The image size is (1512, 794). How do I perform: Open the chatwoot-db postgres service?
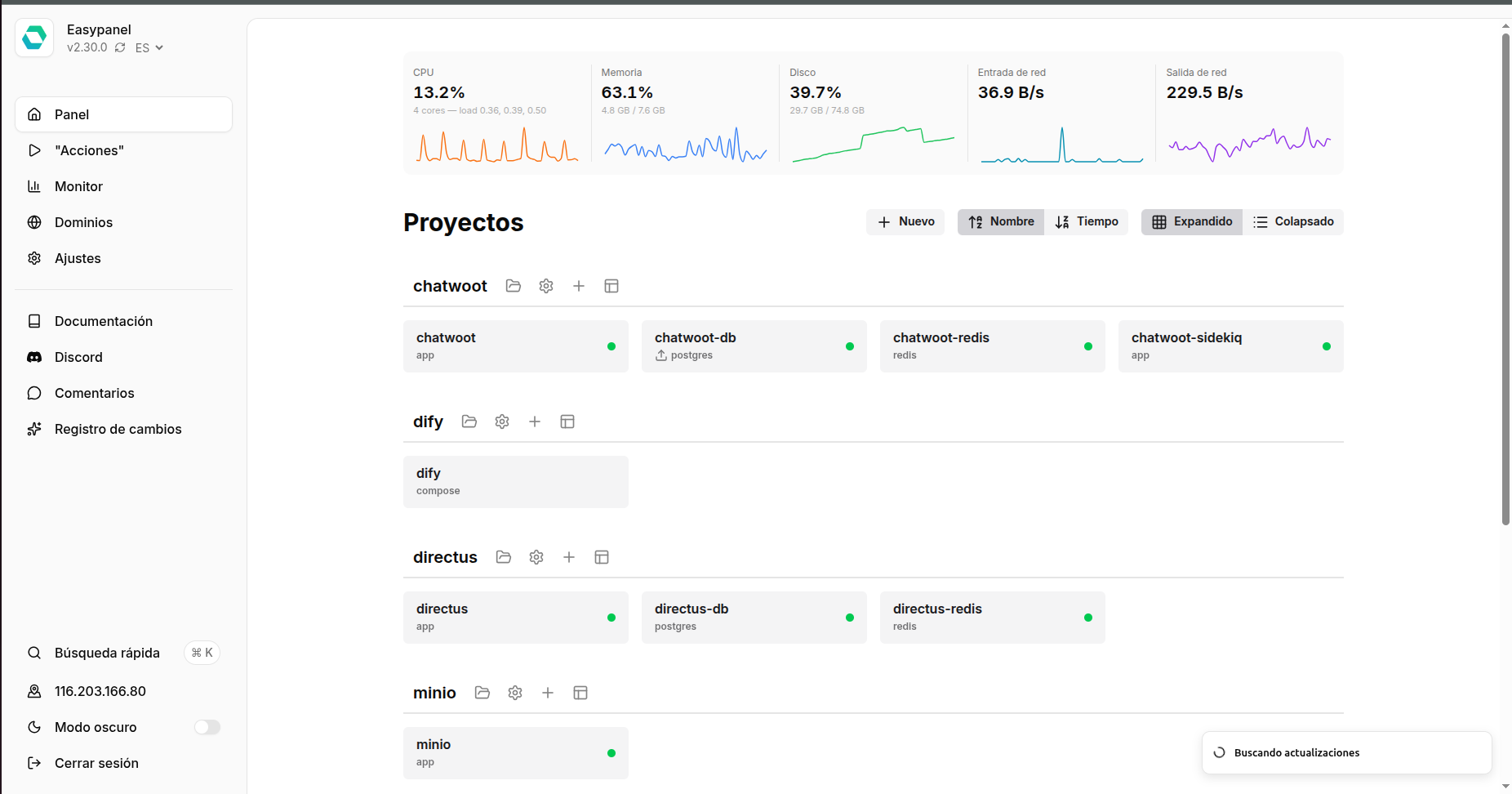754,346
